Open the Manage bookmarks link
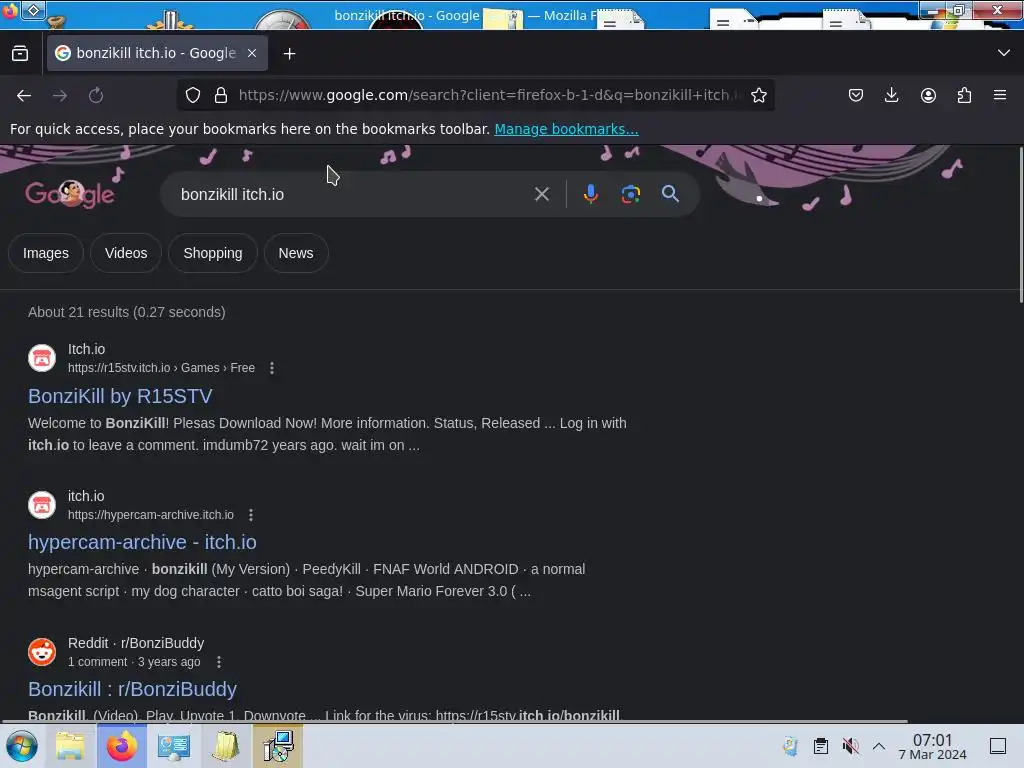 pyautogui.click(x=566, y=129)
